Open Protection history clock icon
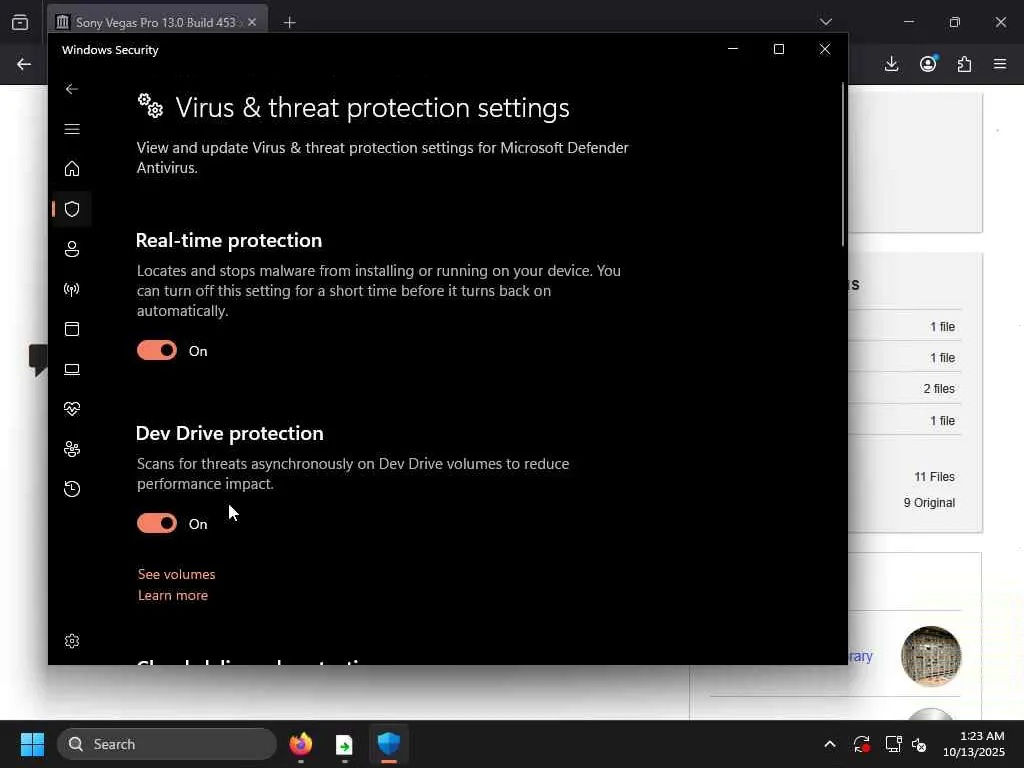This screenshot has height=768, width=1024. pyautogui.click(x=72, y=489)
